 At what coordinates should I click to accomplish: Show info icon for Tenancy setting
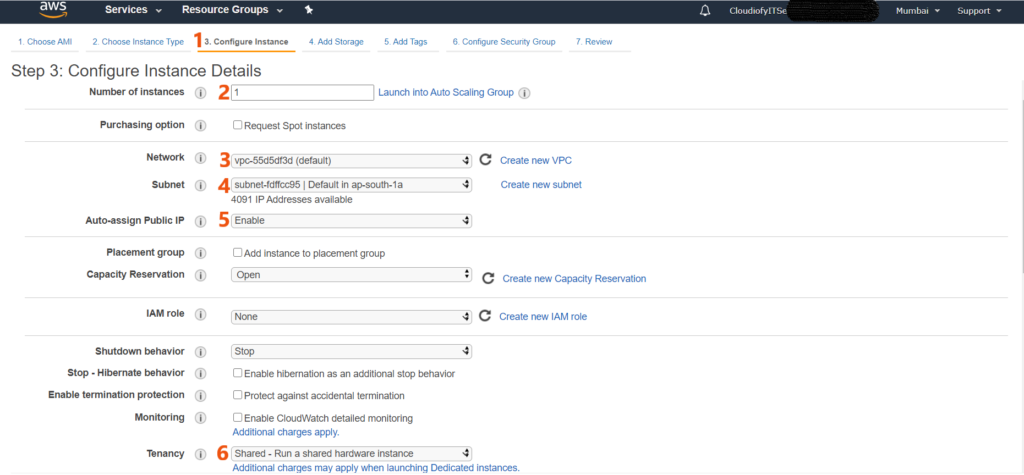[200, 454]
